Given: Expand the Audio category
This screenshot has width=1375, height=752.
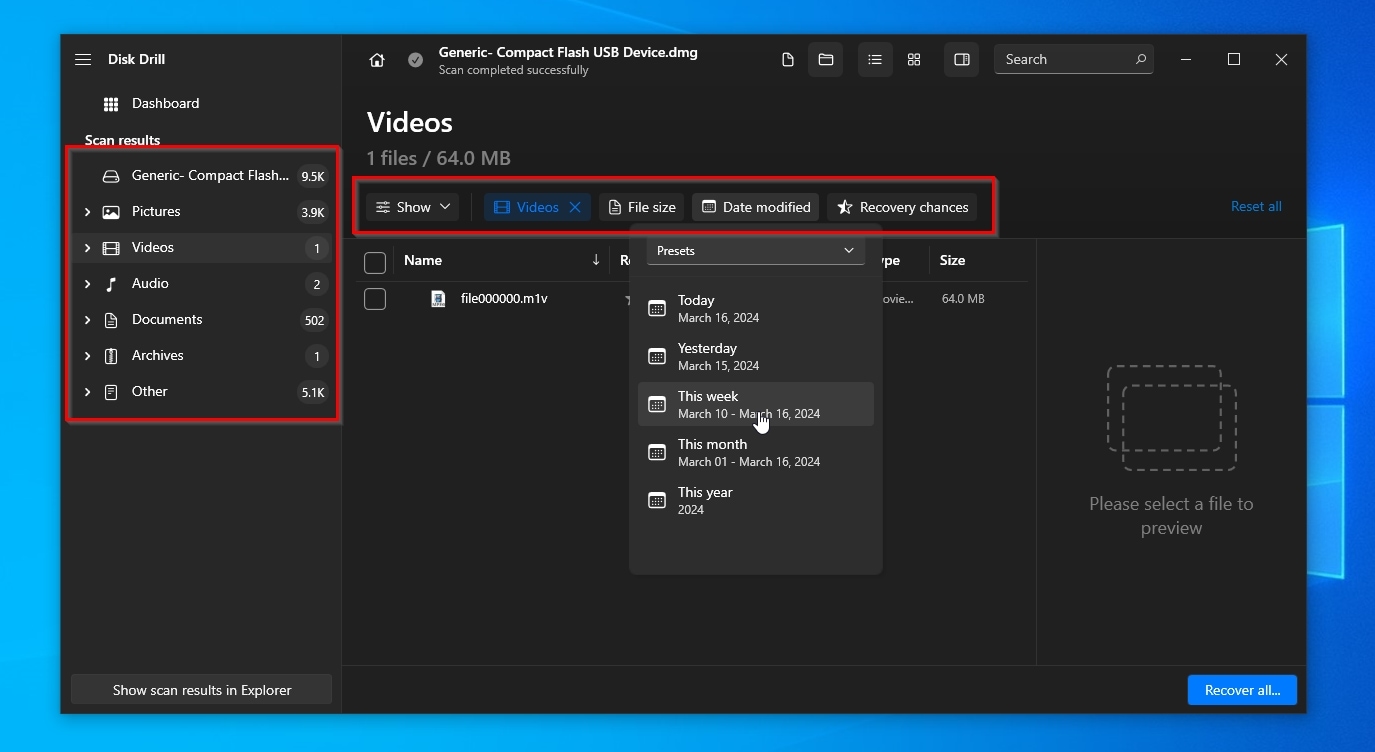Looking at the screenshot, I should pos(87,284).
